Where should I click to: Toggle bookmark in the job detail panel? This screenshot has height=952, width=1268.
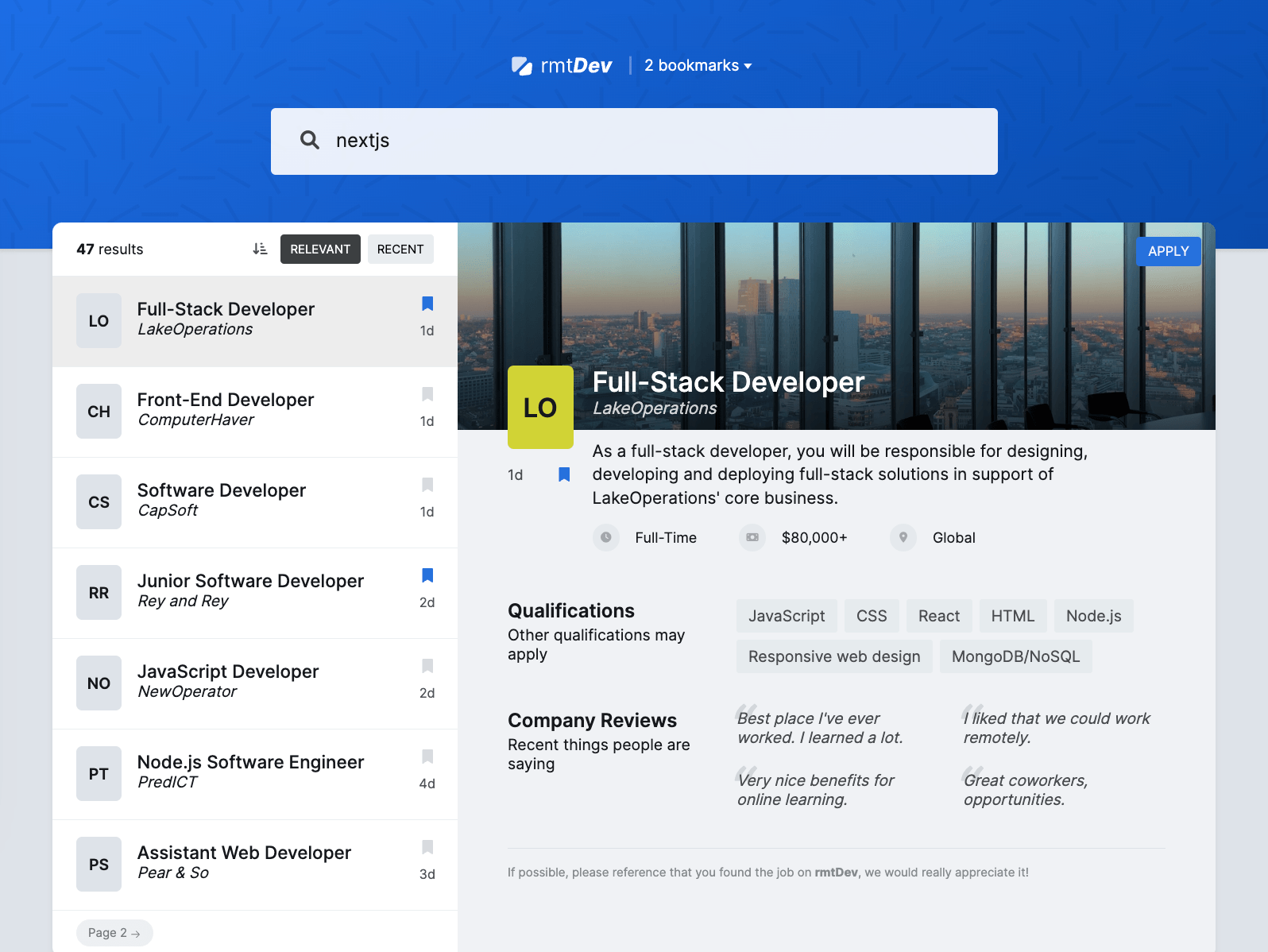click(564, 474)
